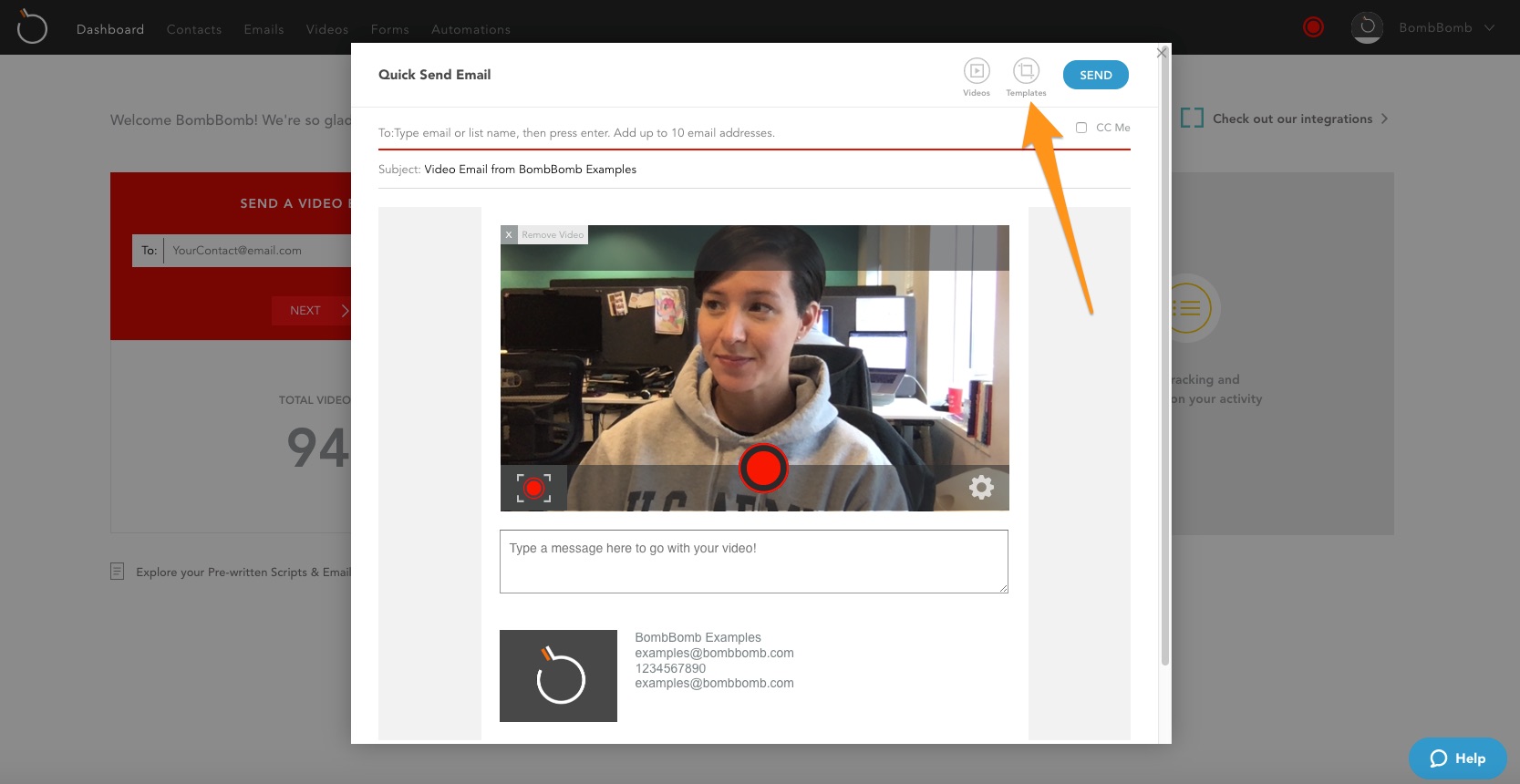Screen dimensions: 1520x784
Task: Click the BombBomb logo in top navigation
Action: (31, 26)
